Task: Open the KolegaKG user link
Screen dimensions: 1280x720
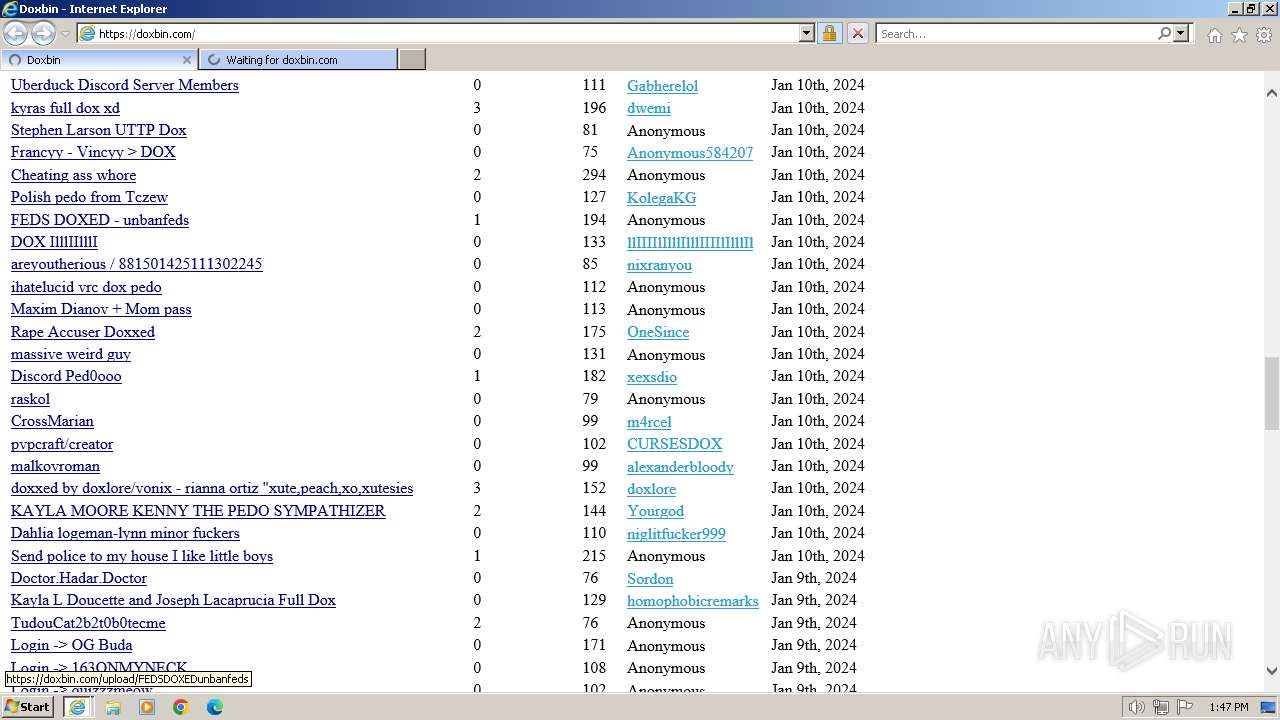Action: click(661, 198)
